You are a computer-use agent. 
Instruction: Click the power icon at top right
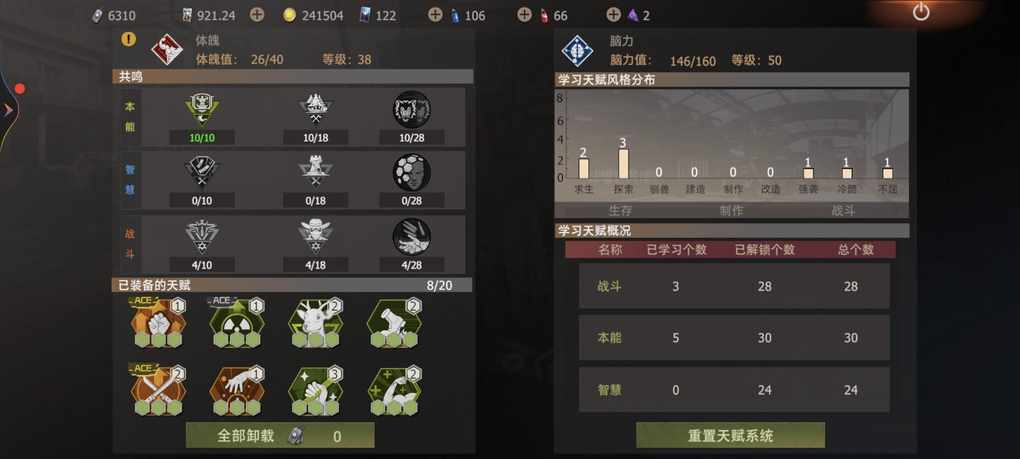pos(921,12)
